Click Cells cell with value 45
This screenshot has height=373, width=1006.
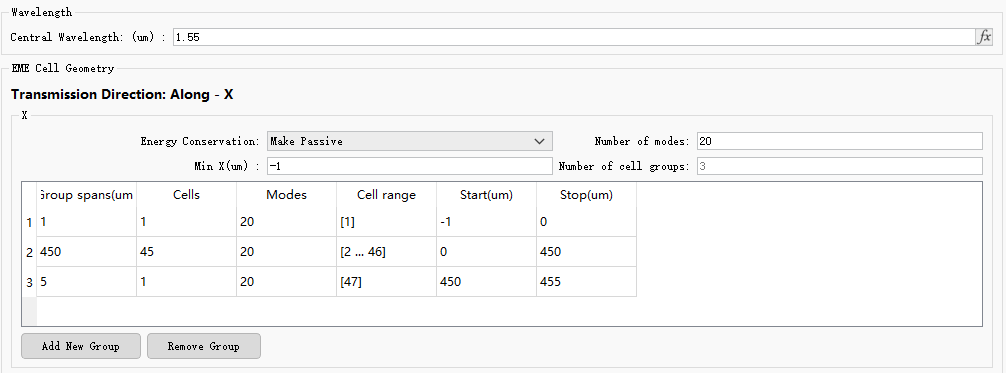pyautogui.click(x=186, y=252)
